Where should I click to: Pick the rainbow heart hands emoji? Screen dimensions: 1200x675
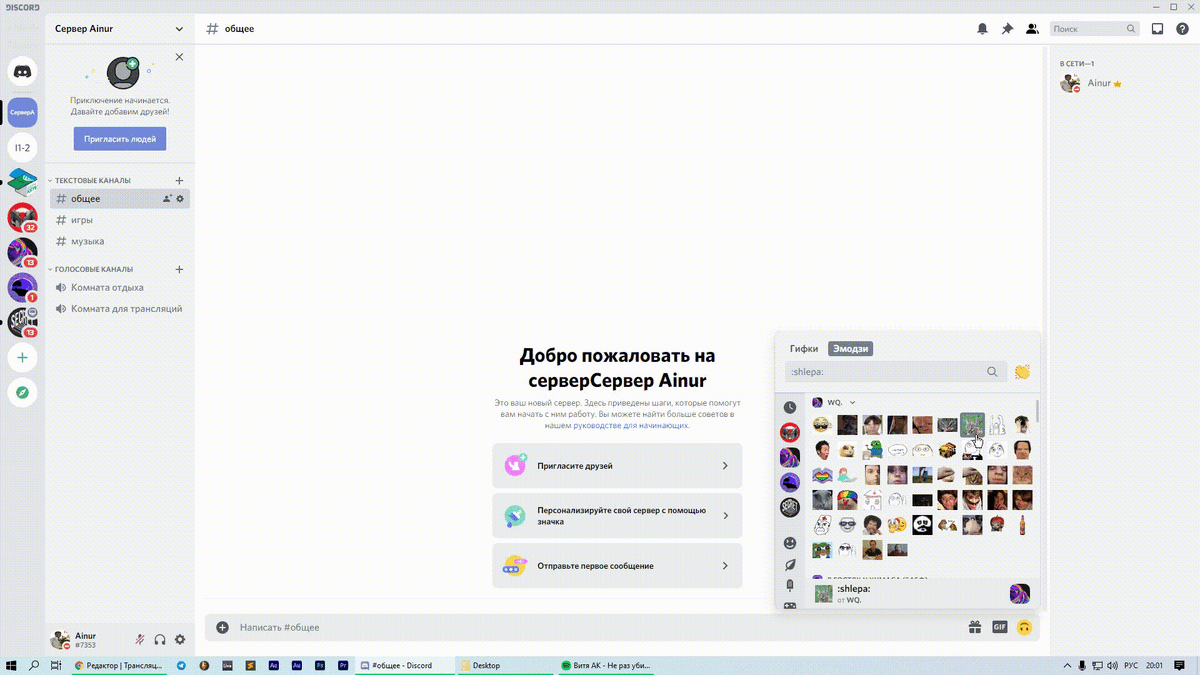(822, 475)
